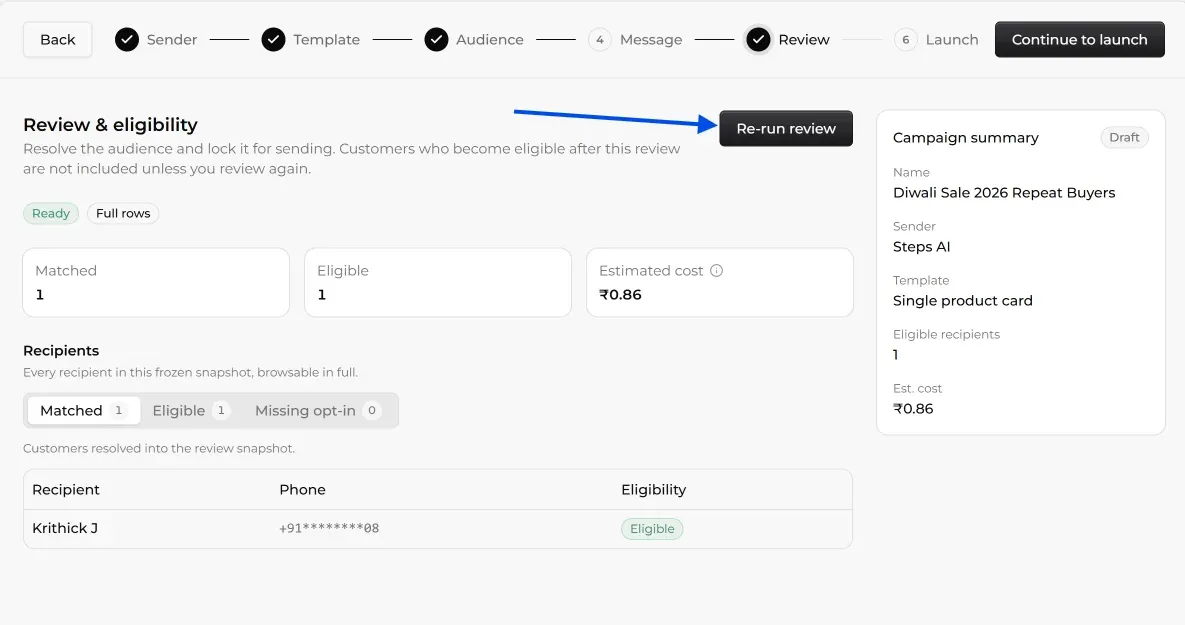Click the Continue to launch button
1185x625 pixels.
[x=1079, y=39]
